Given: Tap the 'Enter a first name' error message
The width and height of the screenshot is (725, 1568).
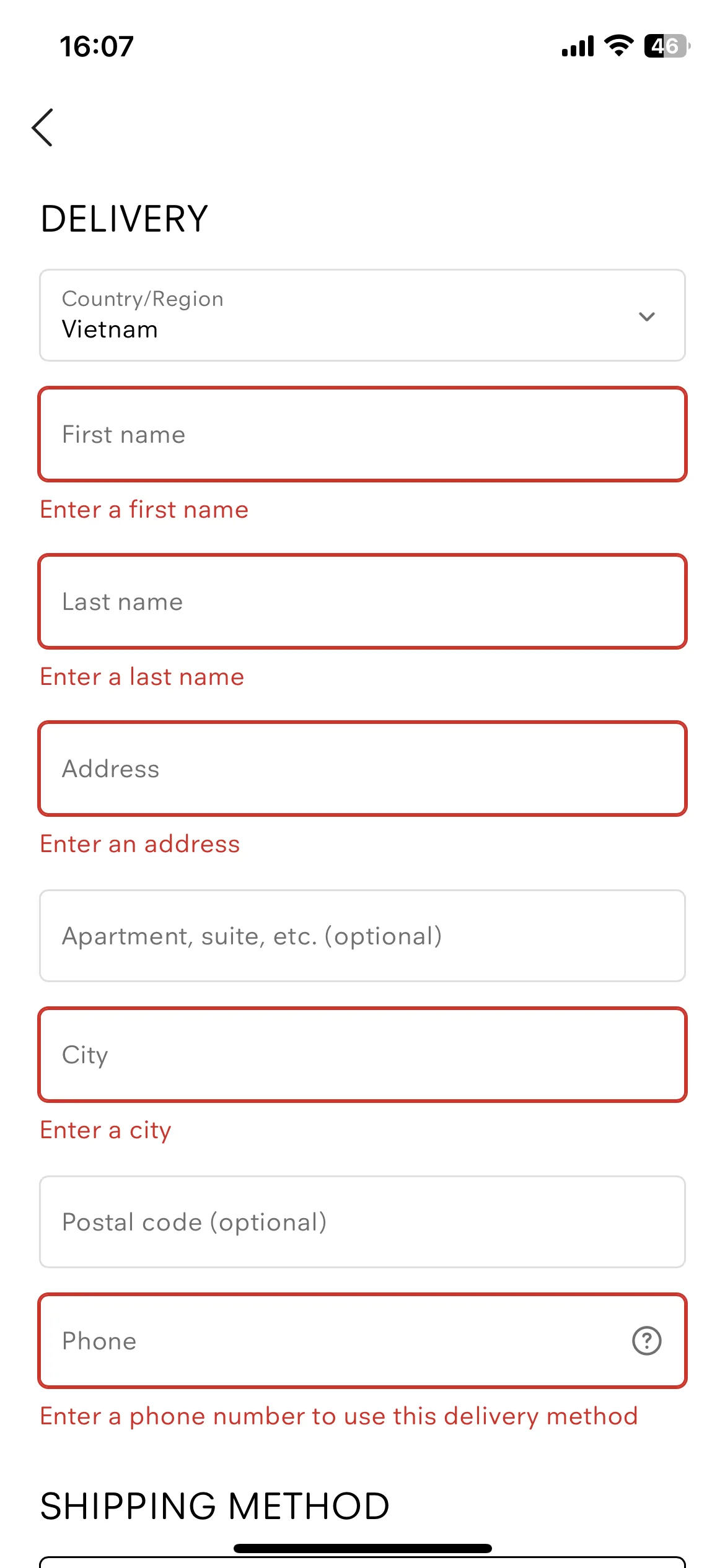Looking at the screenshot, I should pos(144,510).
